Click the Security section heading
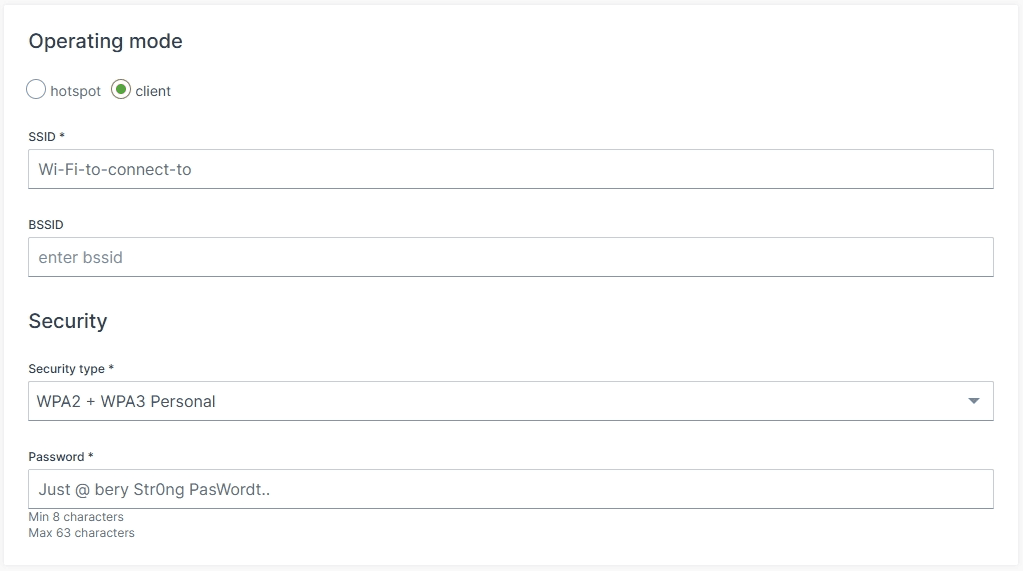Viewport: 1023px width, 571px height. coord(67,321)
